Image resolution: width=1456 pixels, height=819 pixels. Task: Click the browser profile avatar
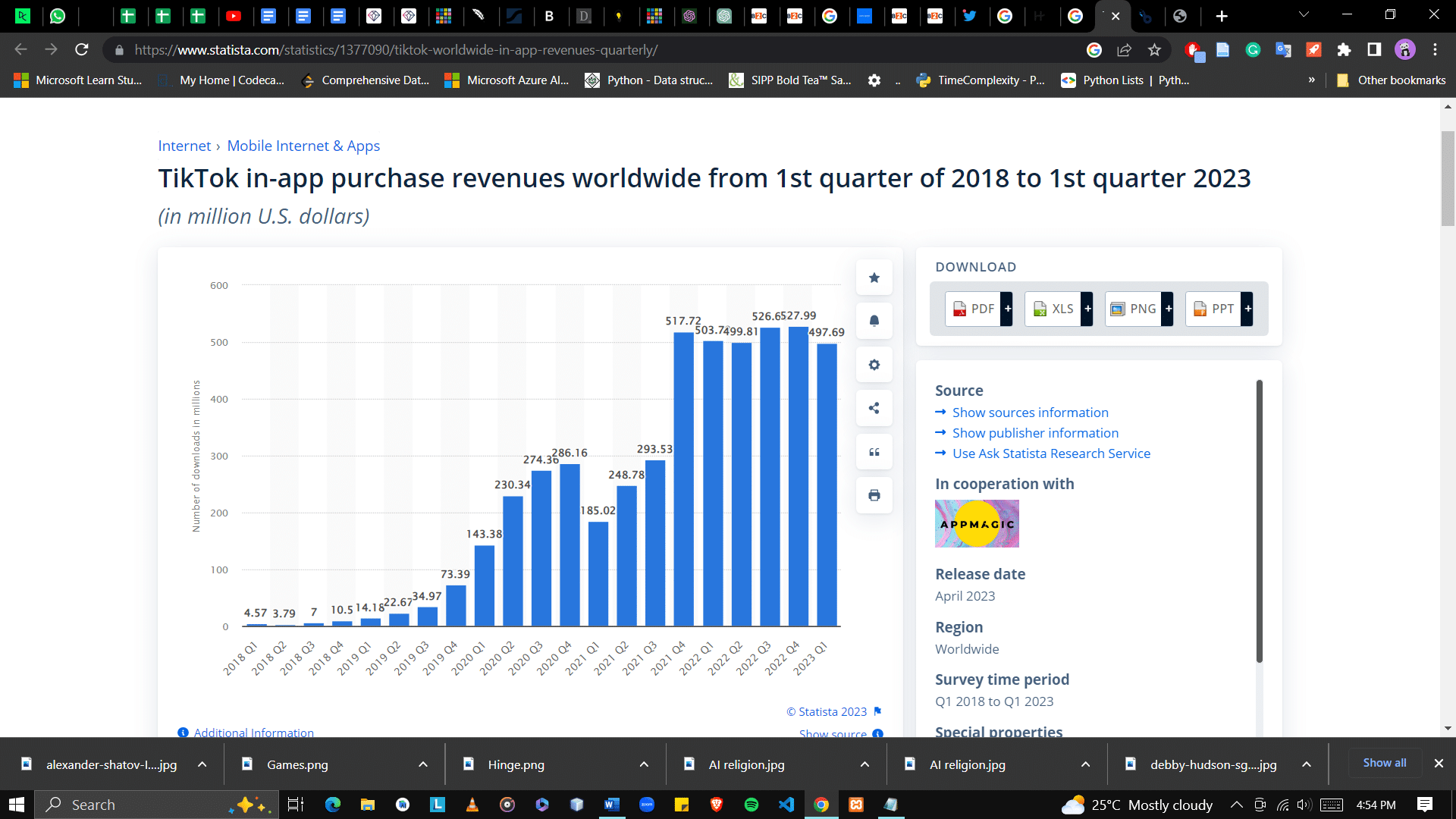[x=1404, y=50]
